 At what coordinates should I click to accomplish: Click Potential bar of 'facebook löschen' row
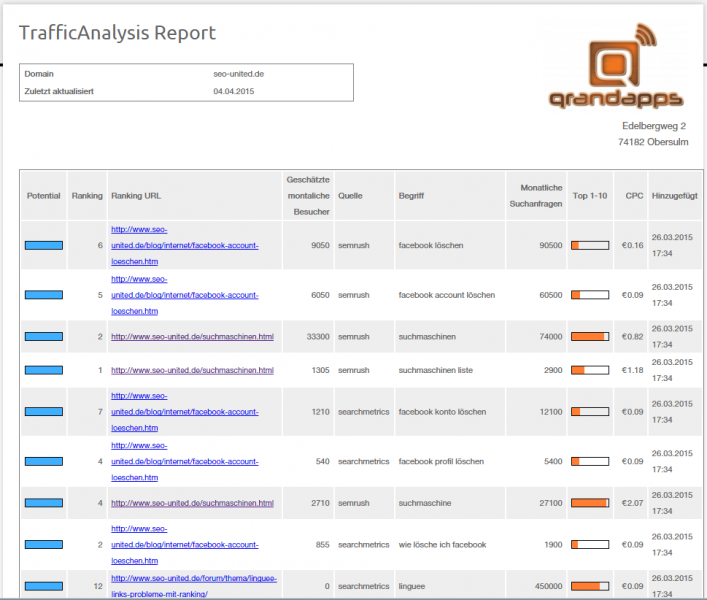44,245
